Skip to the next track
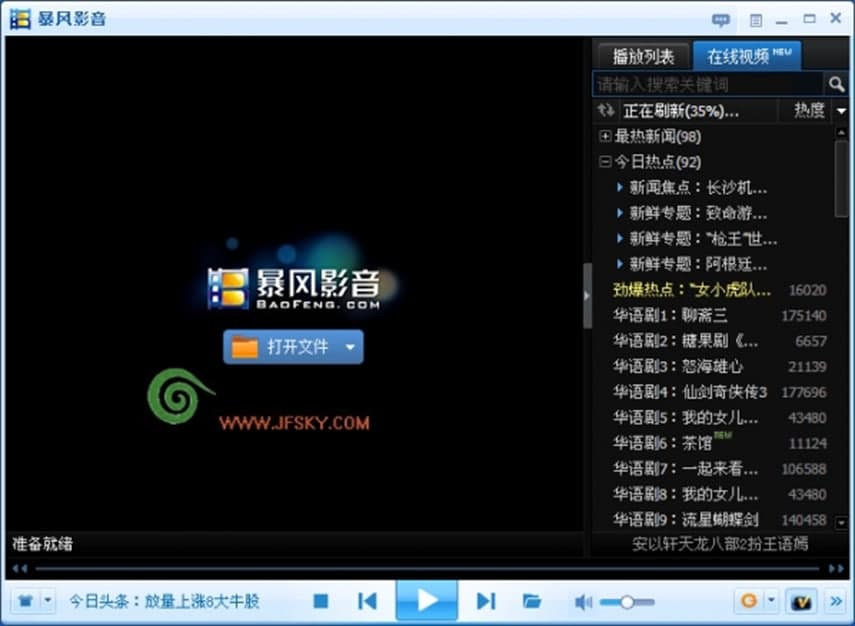855x626 pixels. [x=487, y=601]
